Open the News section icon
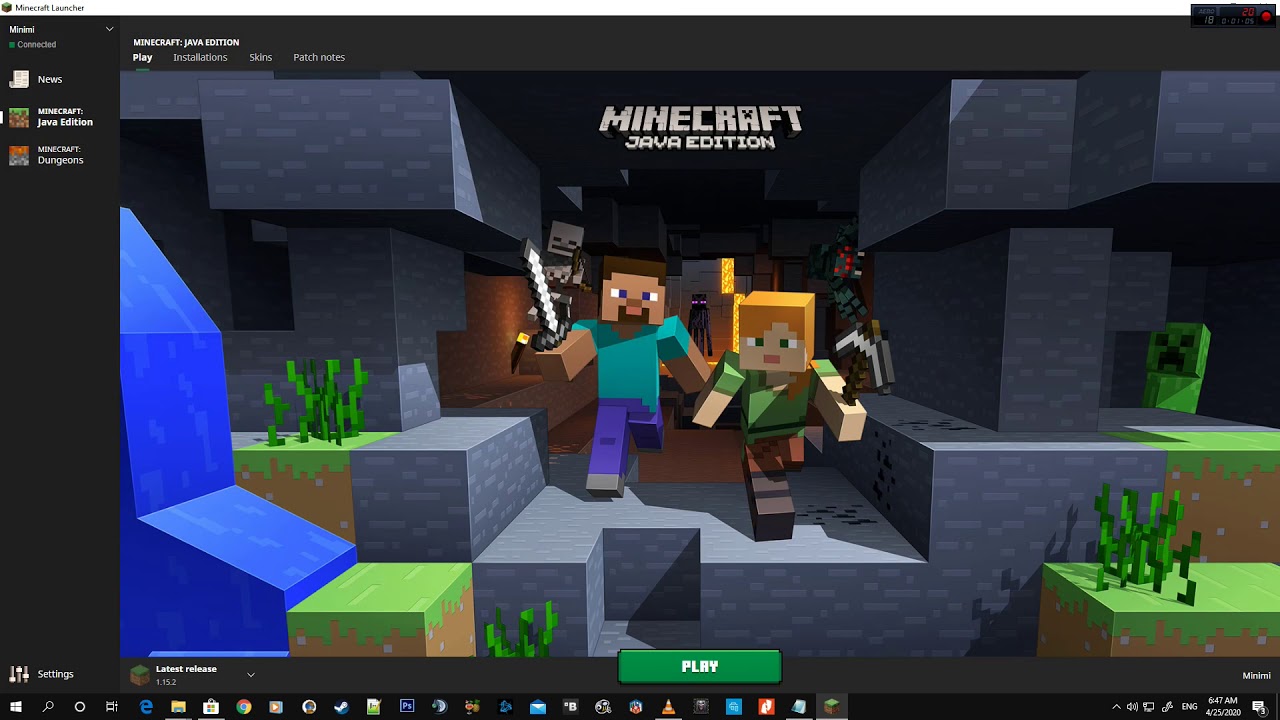 pos(19,79)
